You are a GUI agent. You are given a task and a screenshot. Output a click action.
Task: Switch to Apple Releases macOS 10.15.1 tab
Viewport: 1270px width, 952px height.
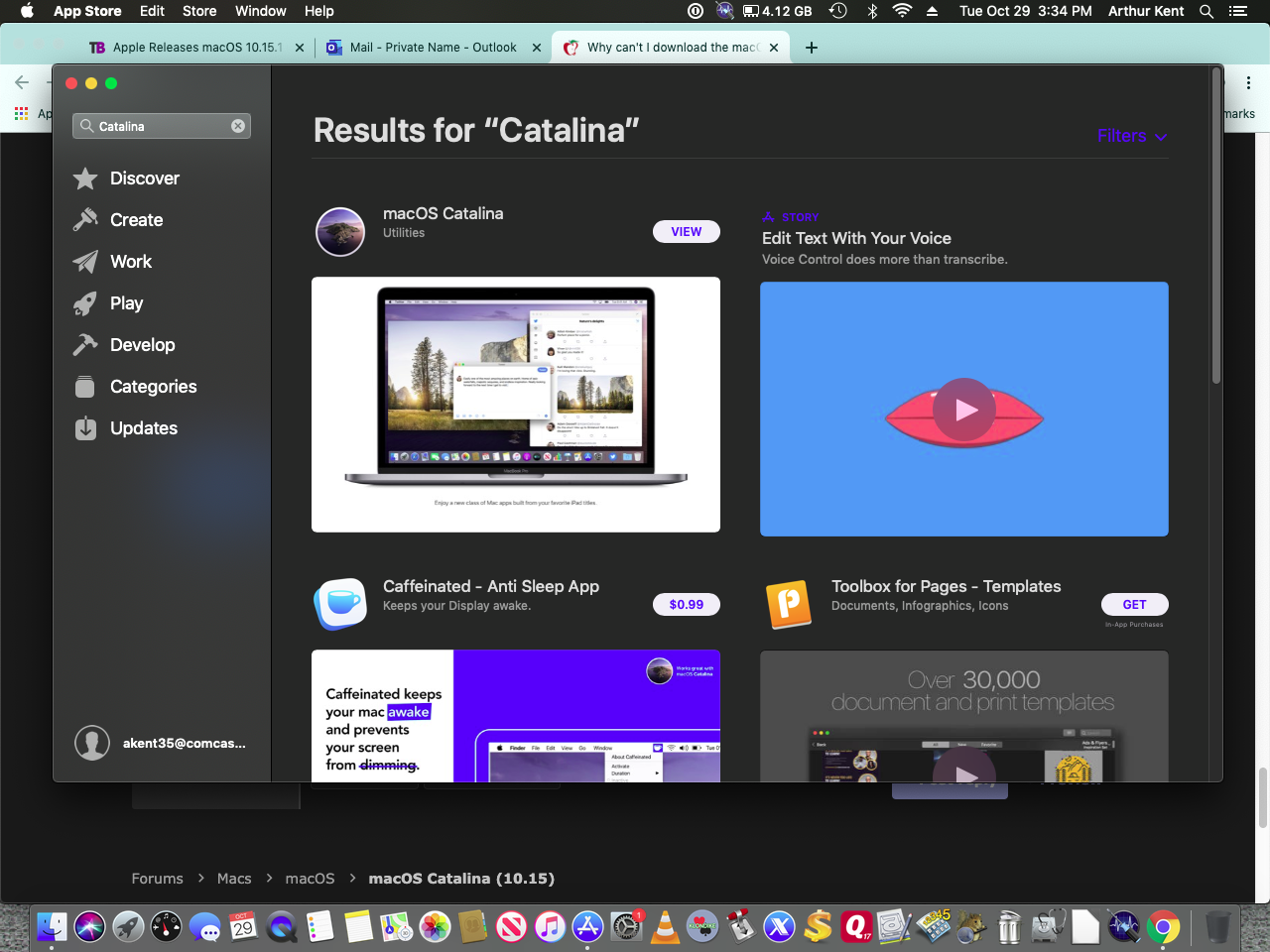point(196,47)
